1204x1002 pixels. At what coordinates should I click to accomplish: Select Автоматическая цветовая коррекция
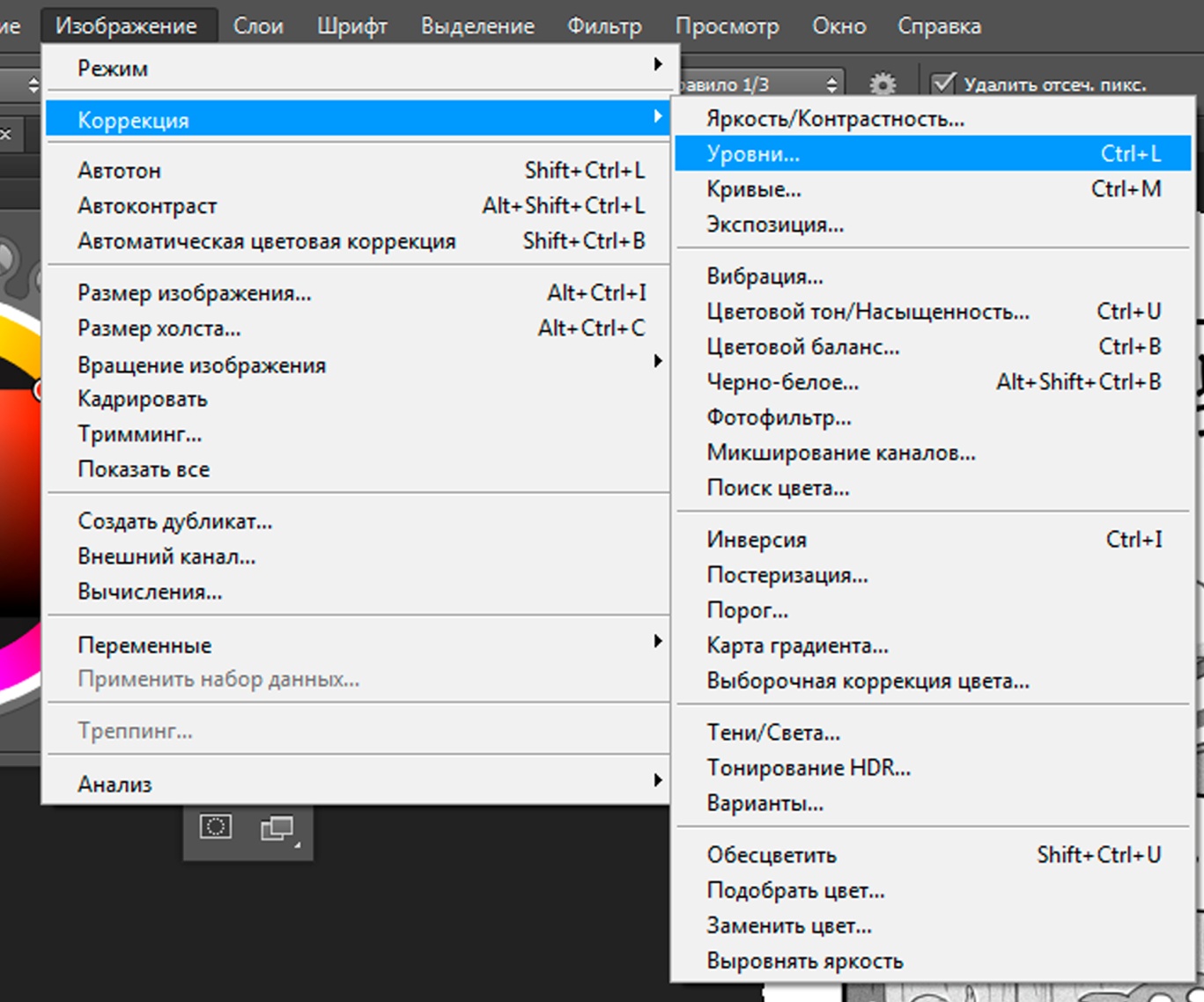tap(358, 240)
